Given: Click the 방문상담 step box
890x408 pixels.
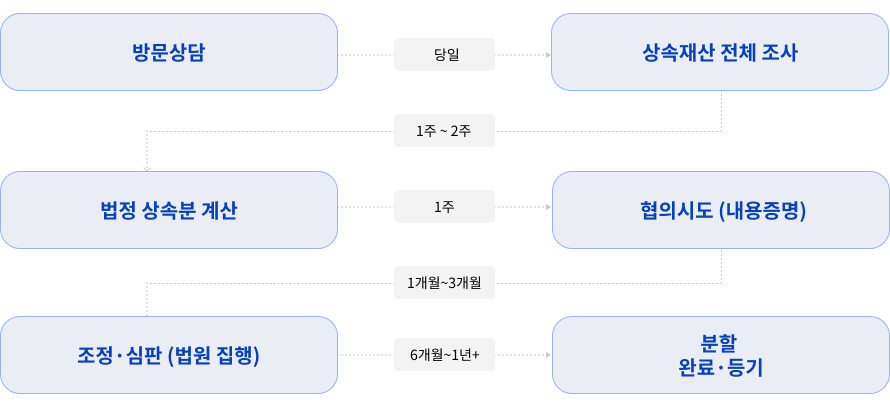Looking at the screenshot, I should click(169, 52).
